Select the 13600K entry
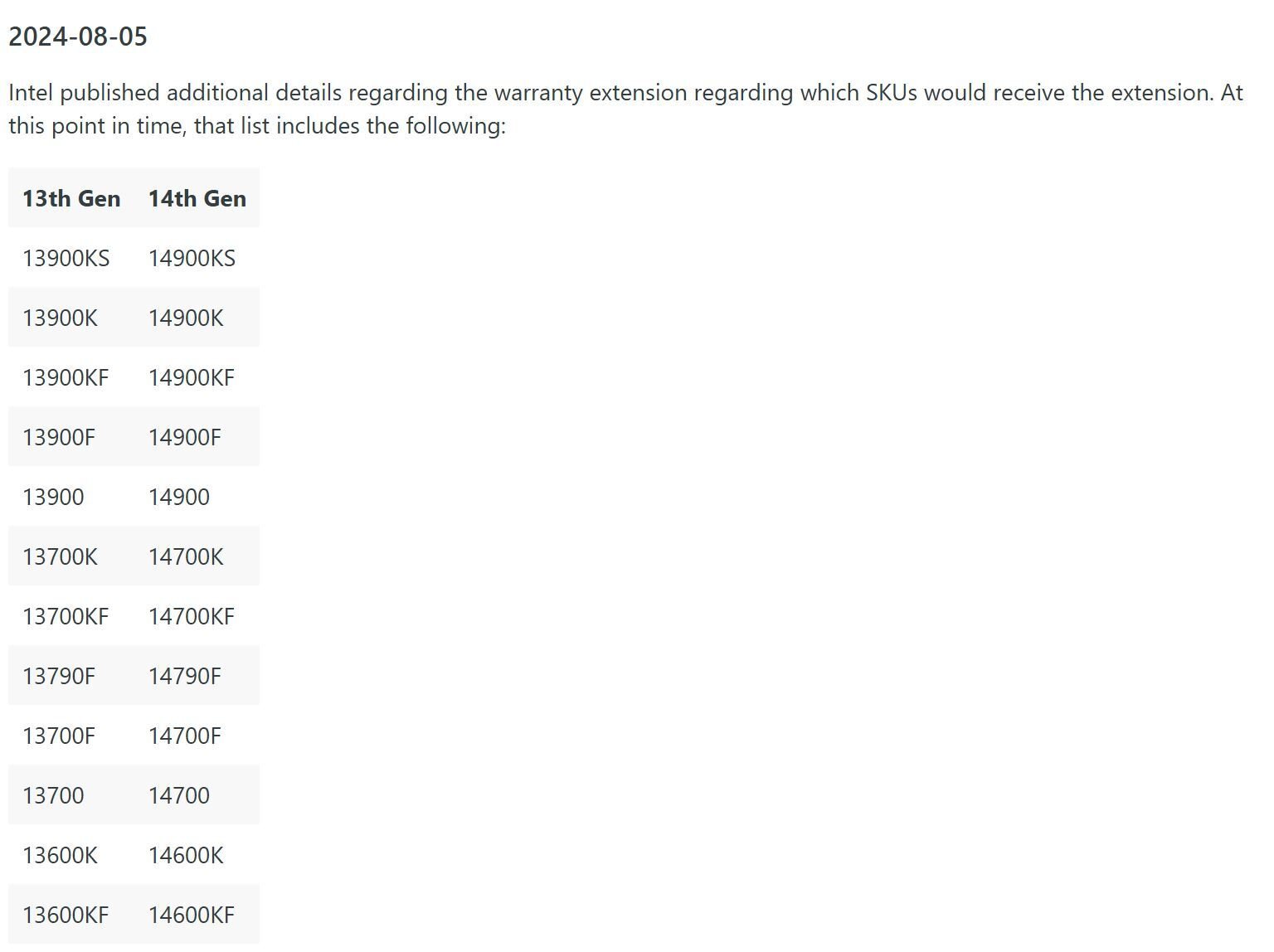 tap(60, 855)
